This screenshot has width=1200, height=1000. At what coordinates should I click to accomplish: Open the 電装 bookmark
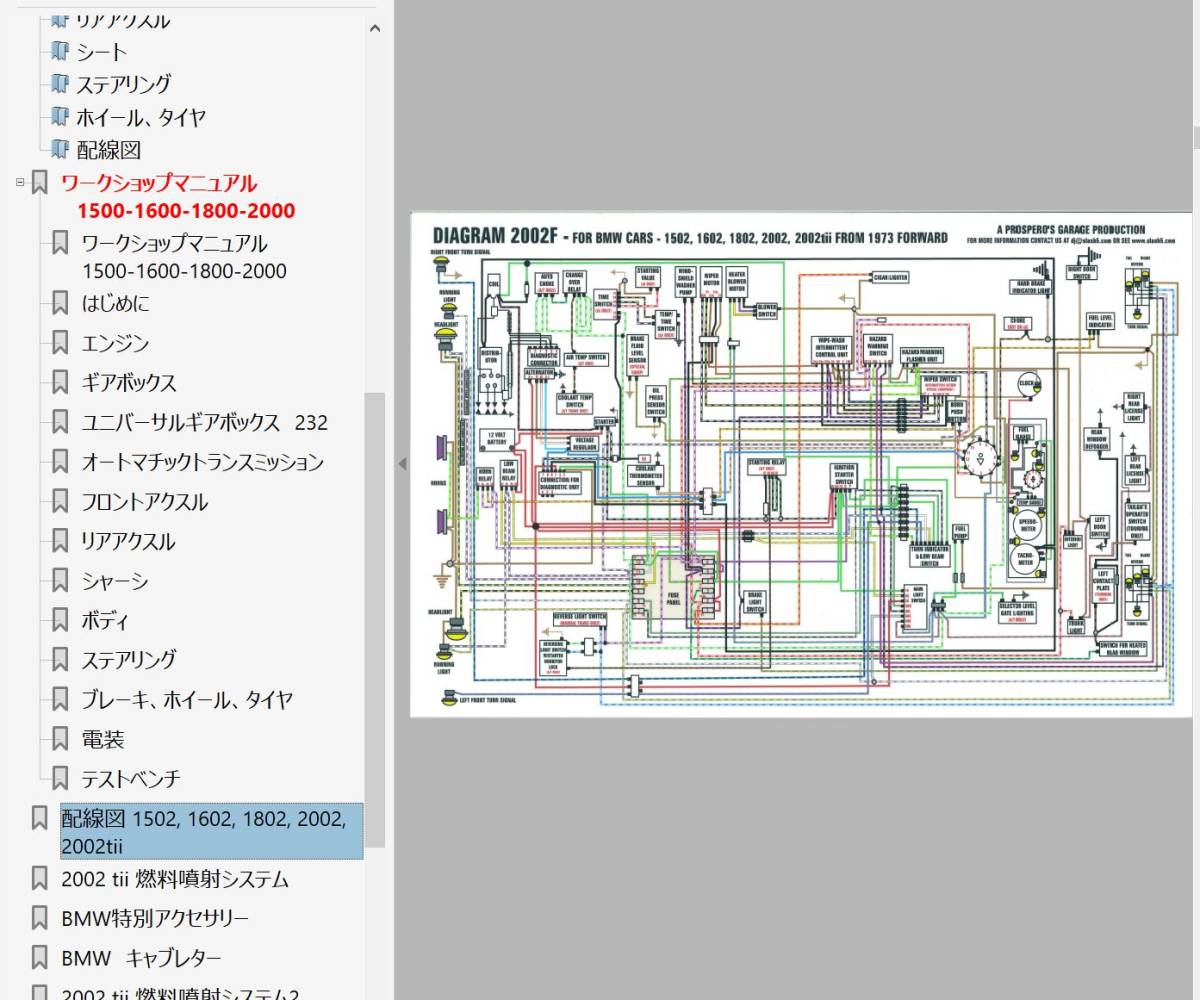click(x=103, y=740)
